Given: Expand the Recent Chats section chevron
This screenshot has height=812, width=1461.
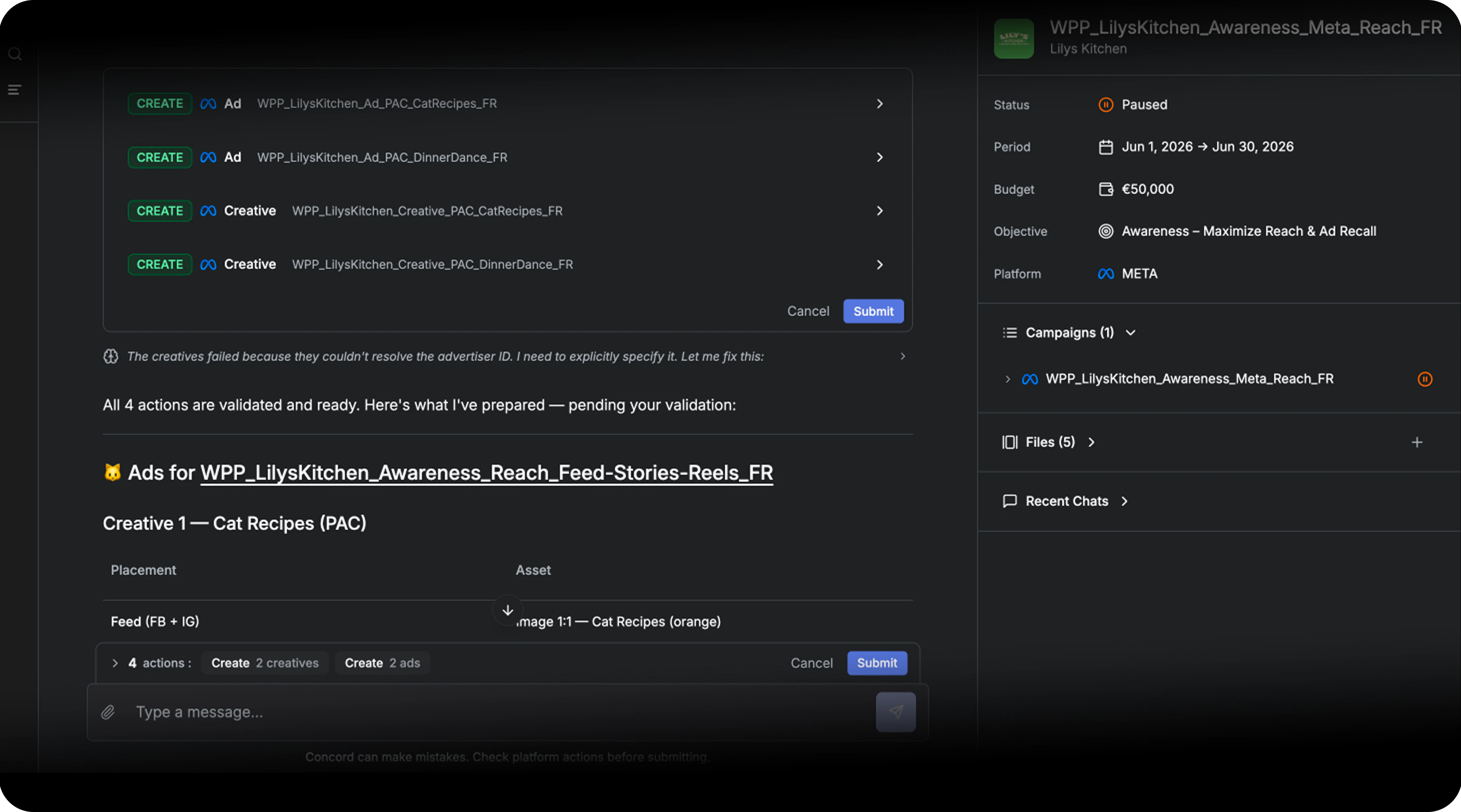Looking at the screenshot, I should point(1124,501).
